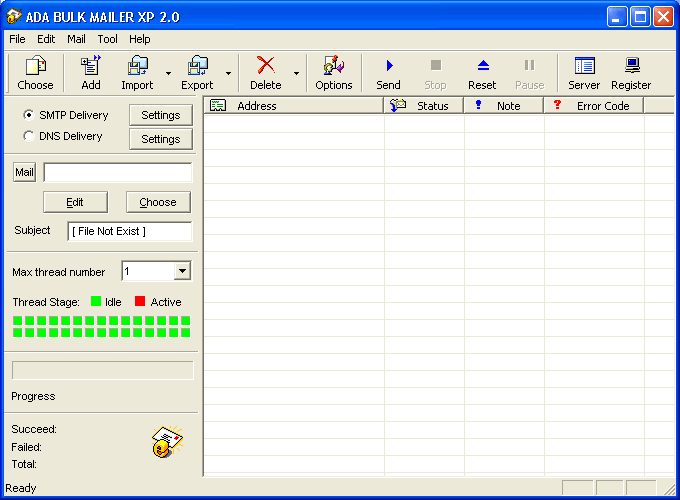Click the Subject input field
680x500 pixels.
pyautogui.click(x=130, y=231)
